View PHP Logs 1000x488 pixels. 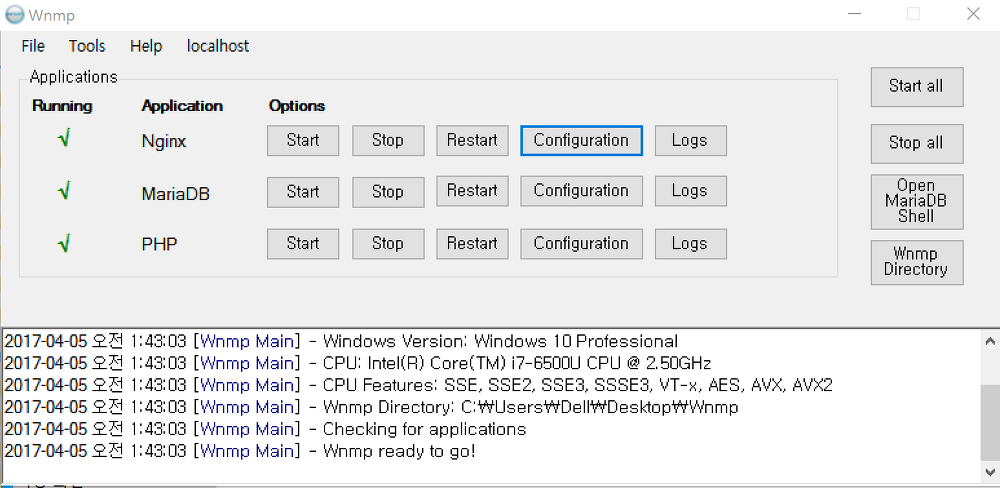point(690,244)
